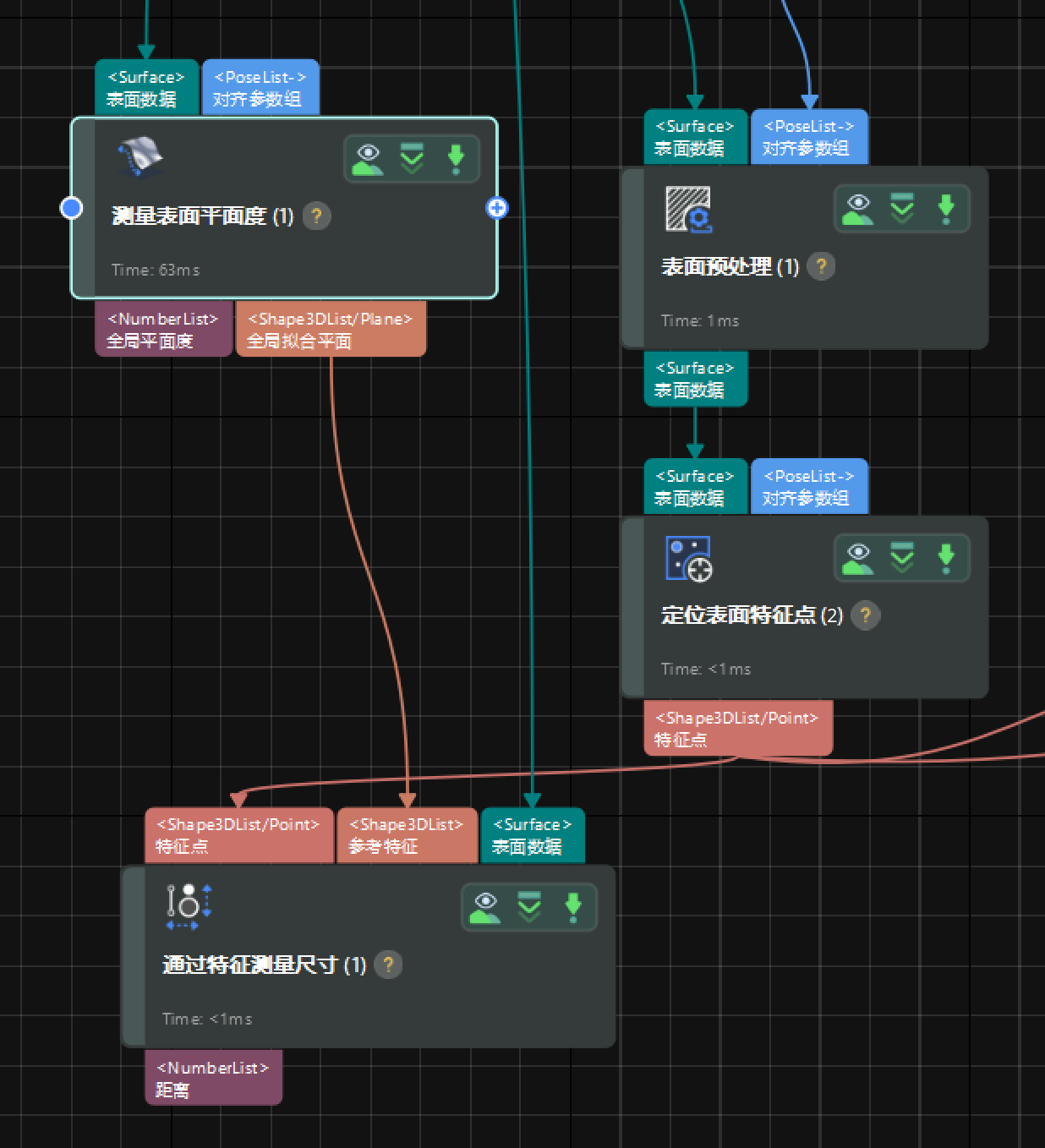Open help for 通过特征测量尺寸 (1)
The image size is (1045, 1148).
[388, 965]
